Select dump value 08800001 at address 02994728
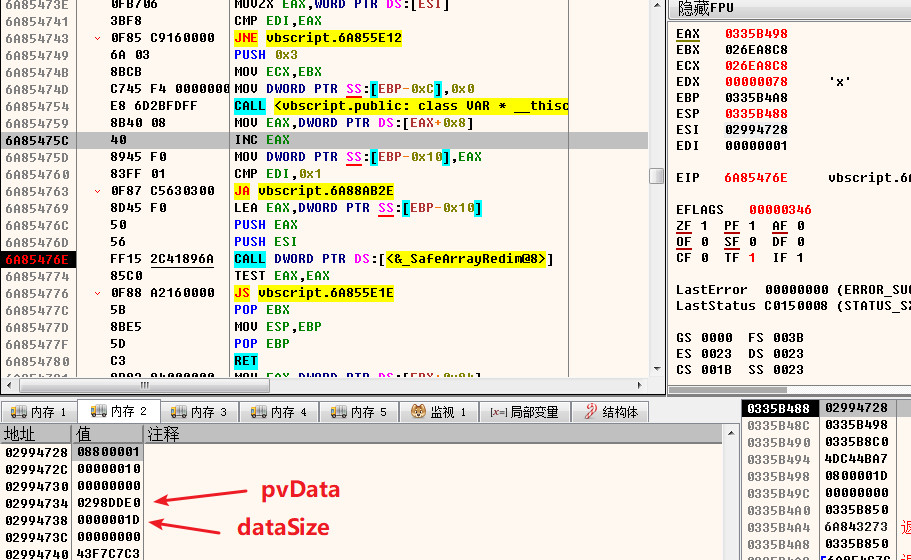911x560 pixels. pos(108,452)
